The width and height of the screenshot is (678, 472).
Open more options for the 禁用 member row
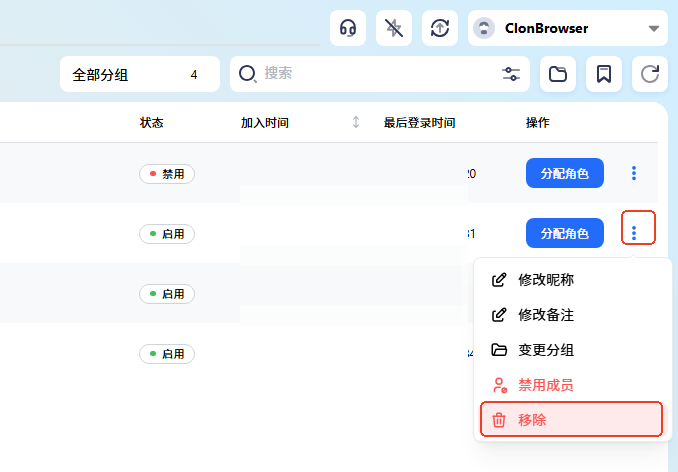(x=634, y=173)
